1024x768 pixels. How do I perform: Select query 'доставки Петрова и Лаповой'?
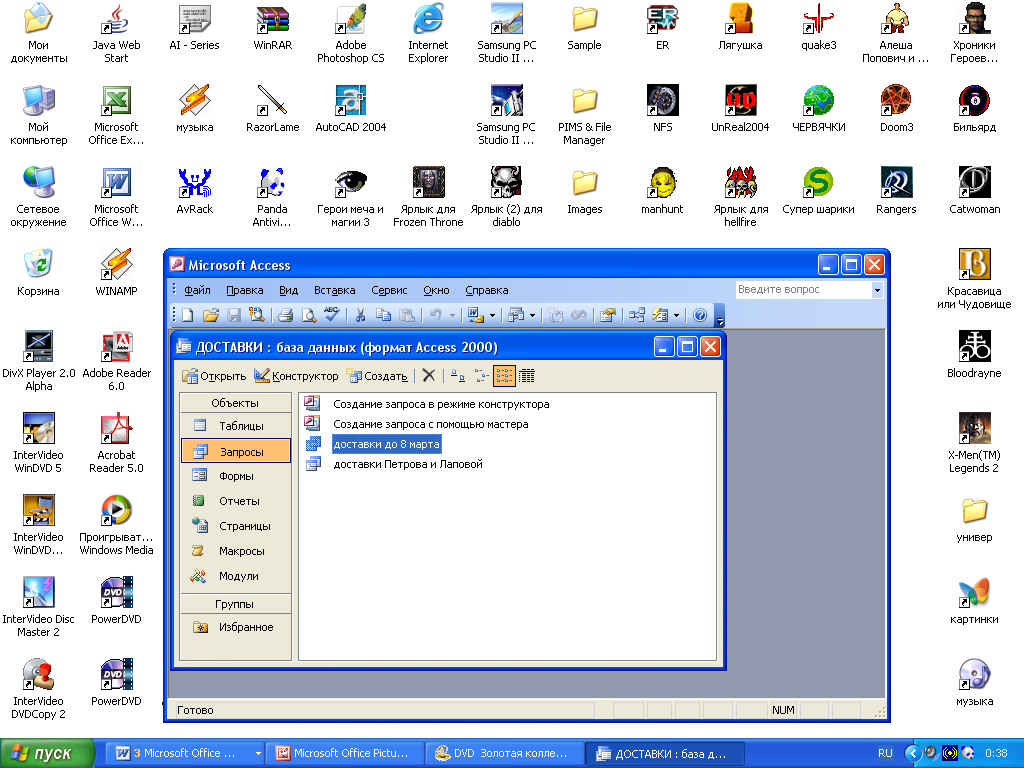[x=408, y=464]
